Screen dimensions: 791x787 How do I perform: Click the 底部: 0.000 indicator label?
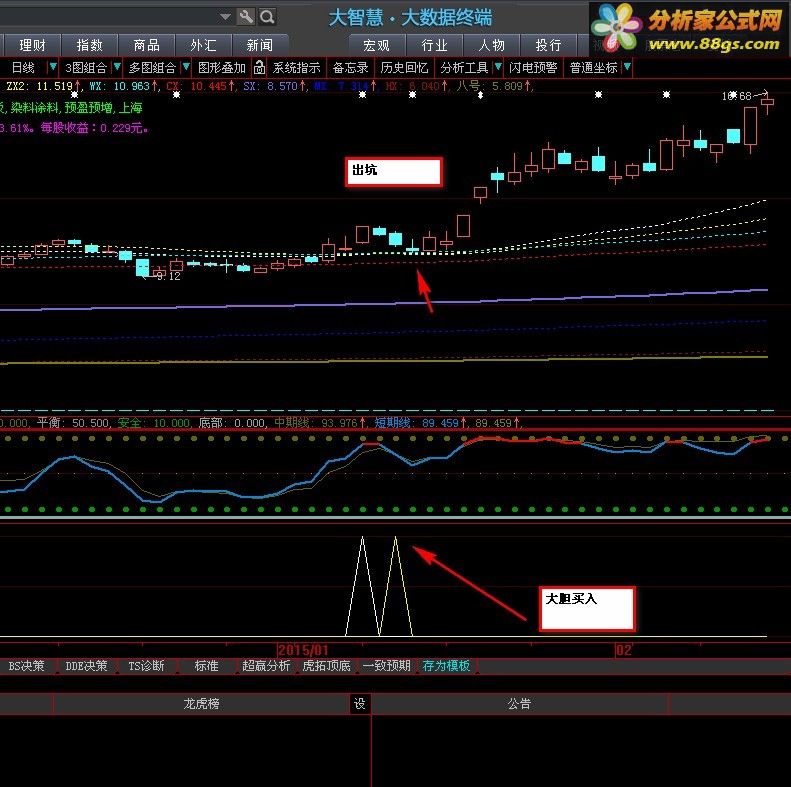[x=232, y=423]
